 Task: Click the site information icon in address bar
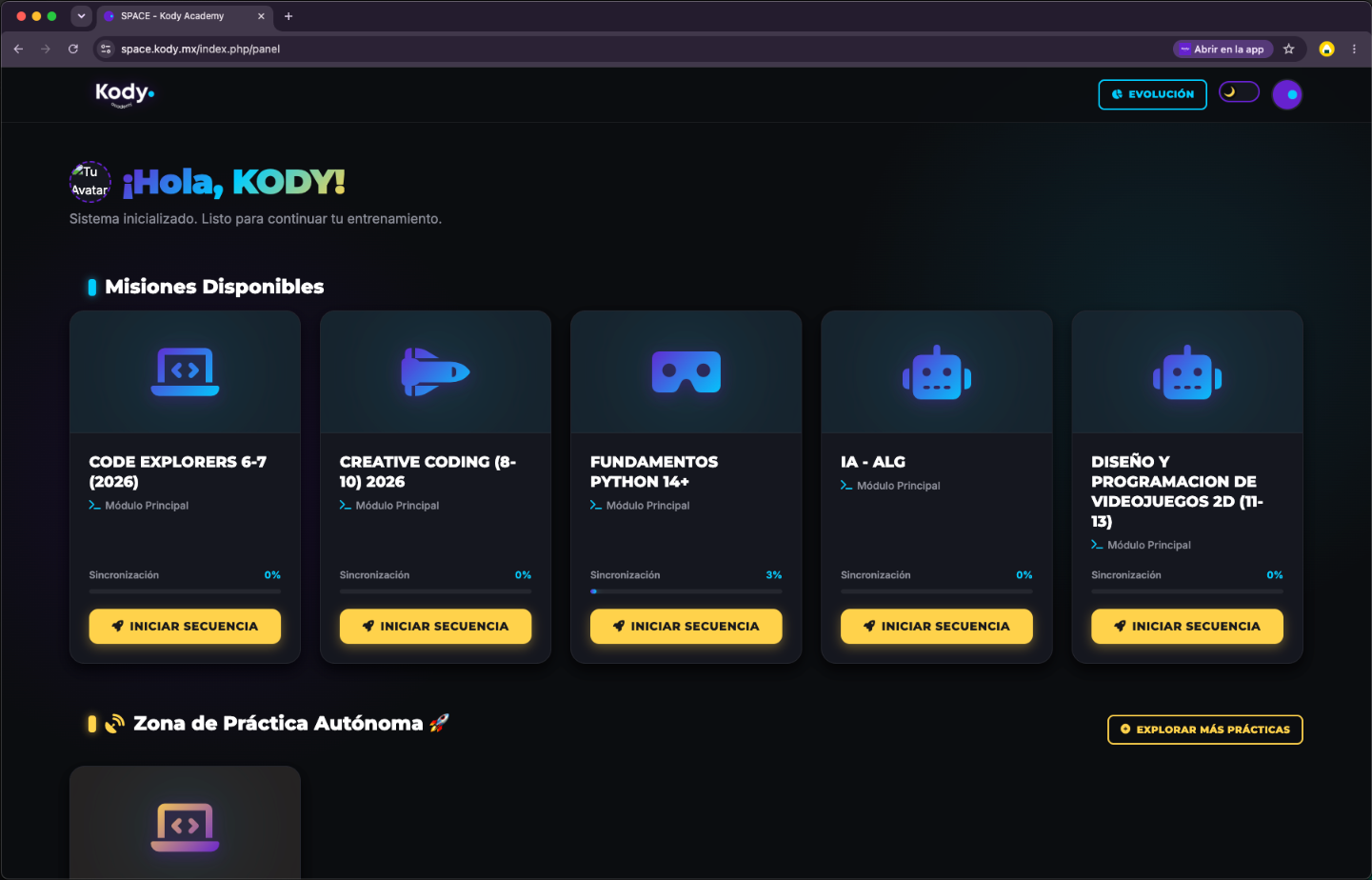click(x=106, y=49)
